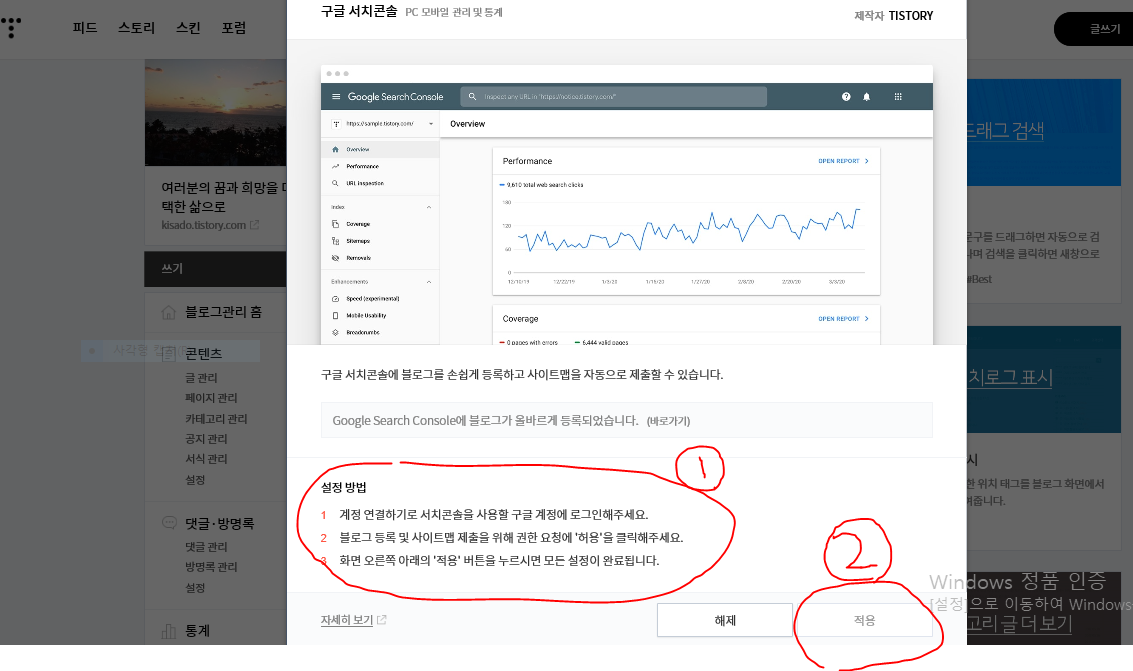1133x671 pixels.
Task: Click the 구글 서치콘솔 dialog title
Action: [x=359, y=12]
